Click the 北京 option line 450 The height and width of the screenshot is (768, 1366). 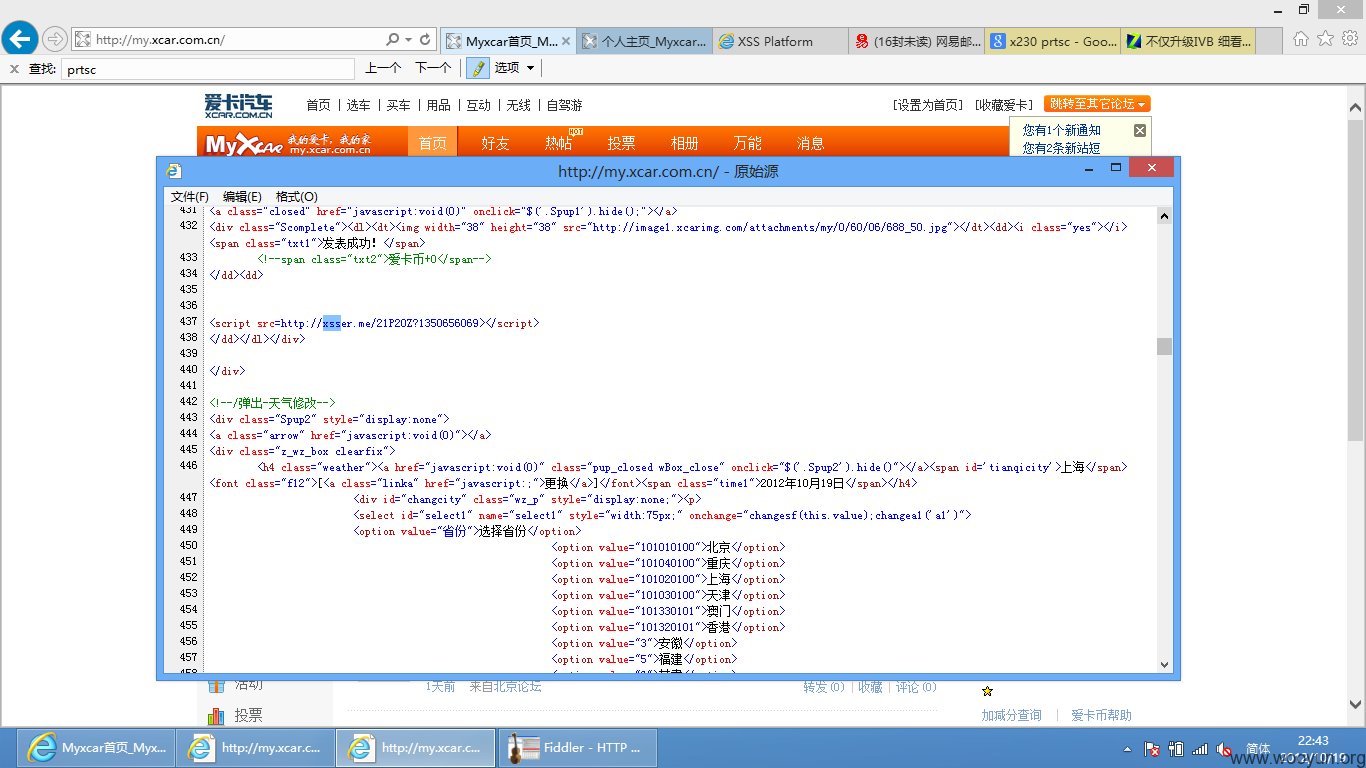point(668,547)
